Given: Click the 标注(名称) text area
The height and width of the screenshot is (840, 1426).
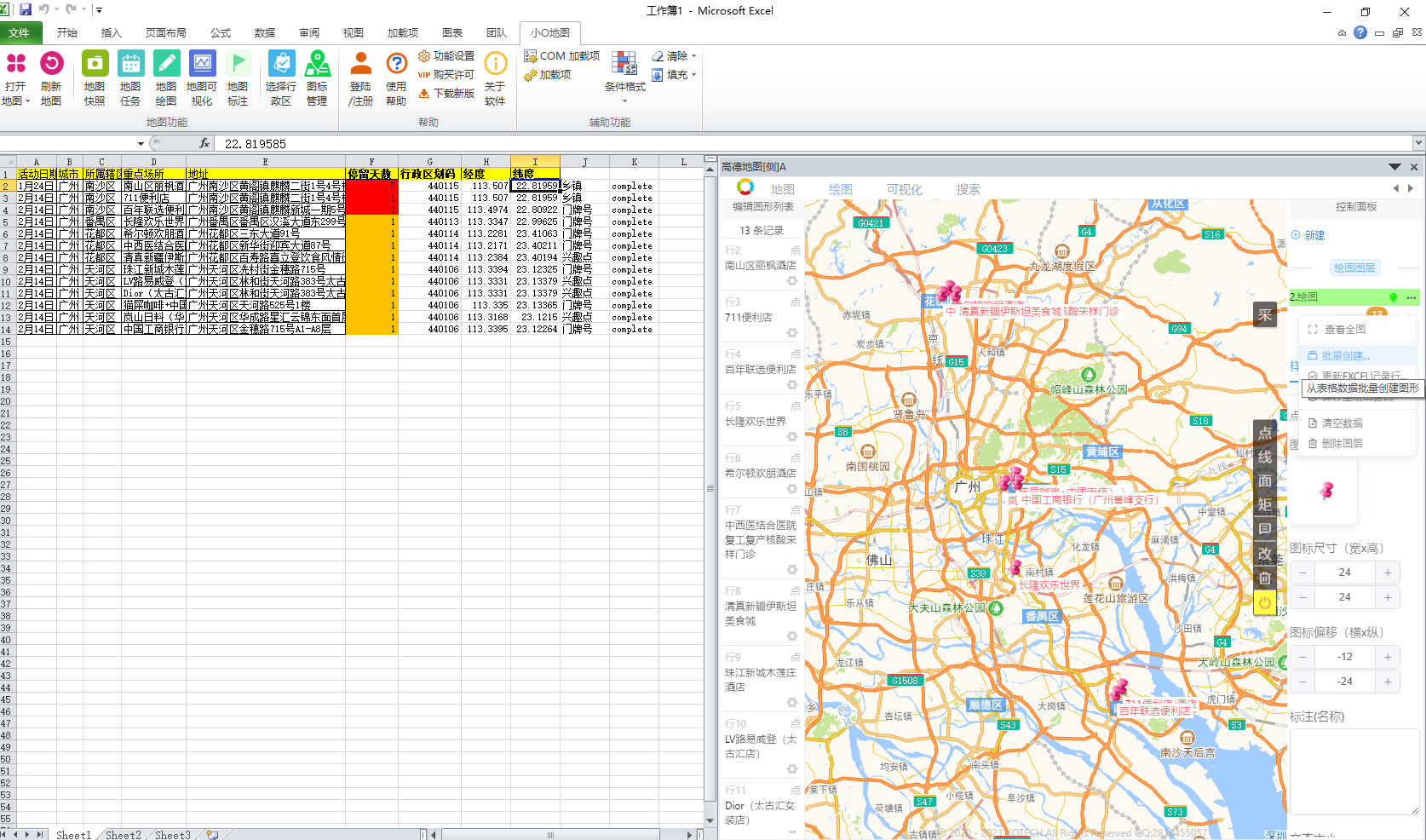Looking at the screenshot, I should (x=1354, y=772).
